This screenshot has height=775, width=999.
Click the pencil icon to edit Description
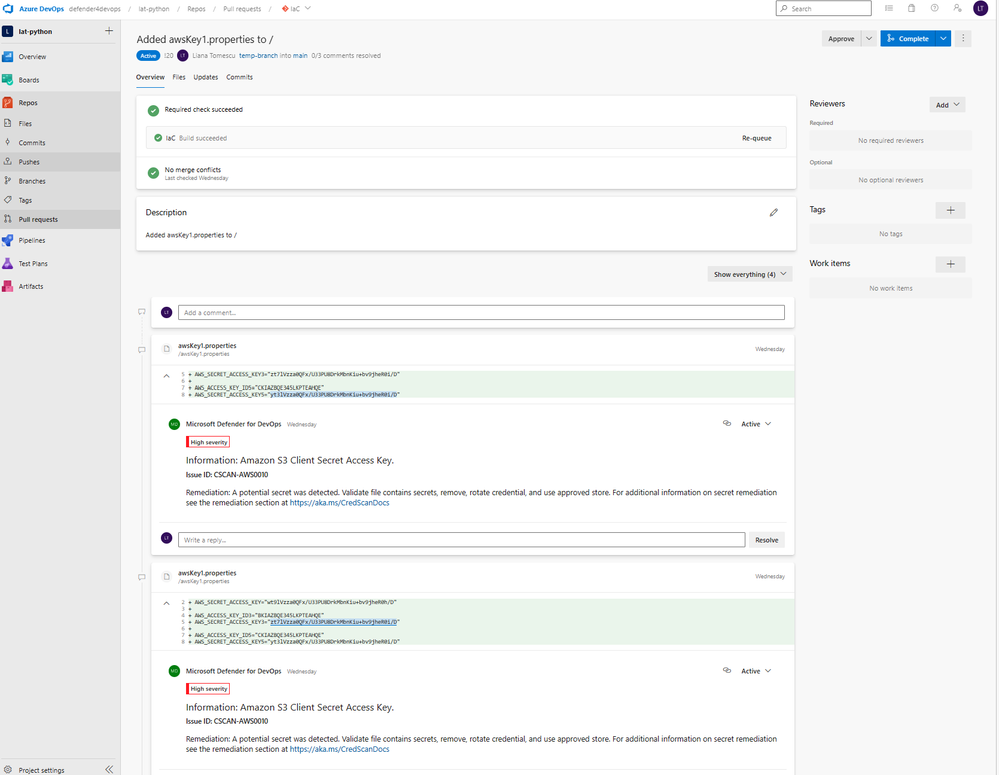(773, 212)
